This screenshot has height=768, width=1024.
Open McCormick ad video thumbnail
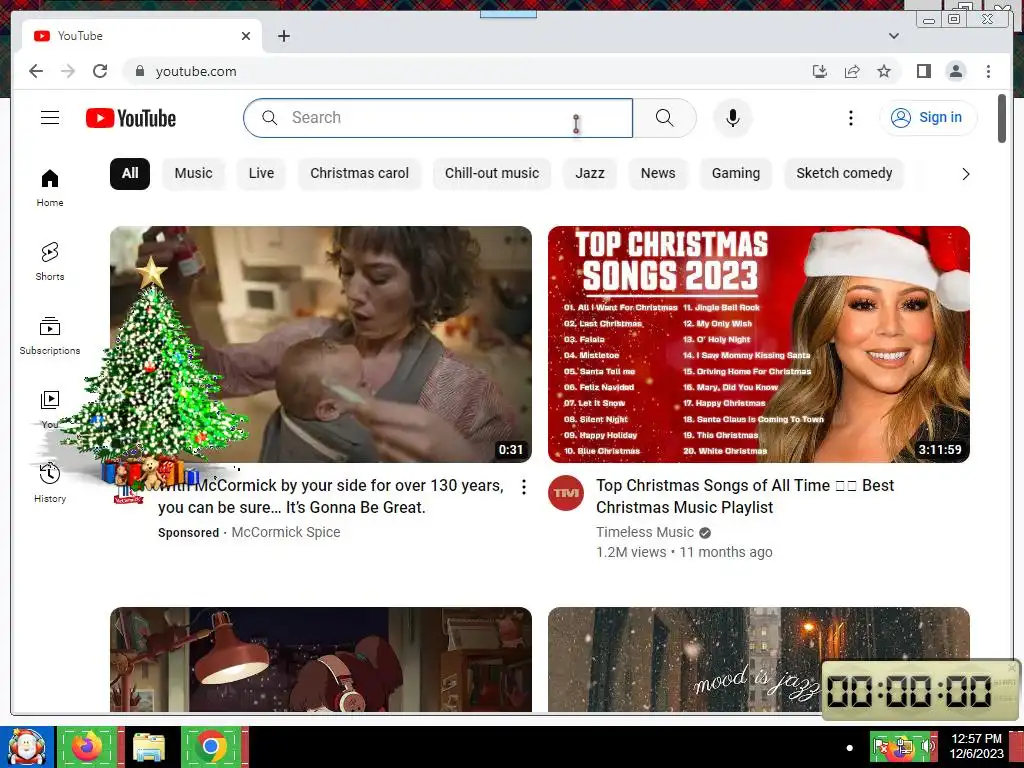tap(321, 344)
